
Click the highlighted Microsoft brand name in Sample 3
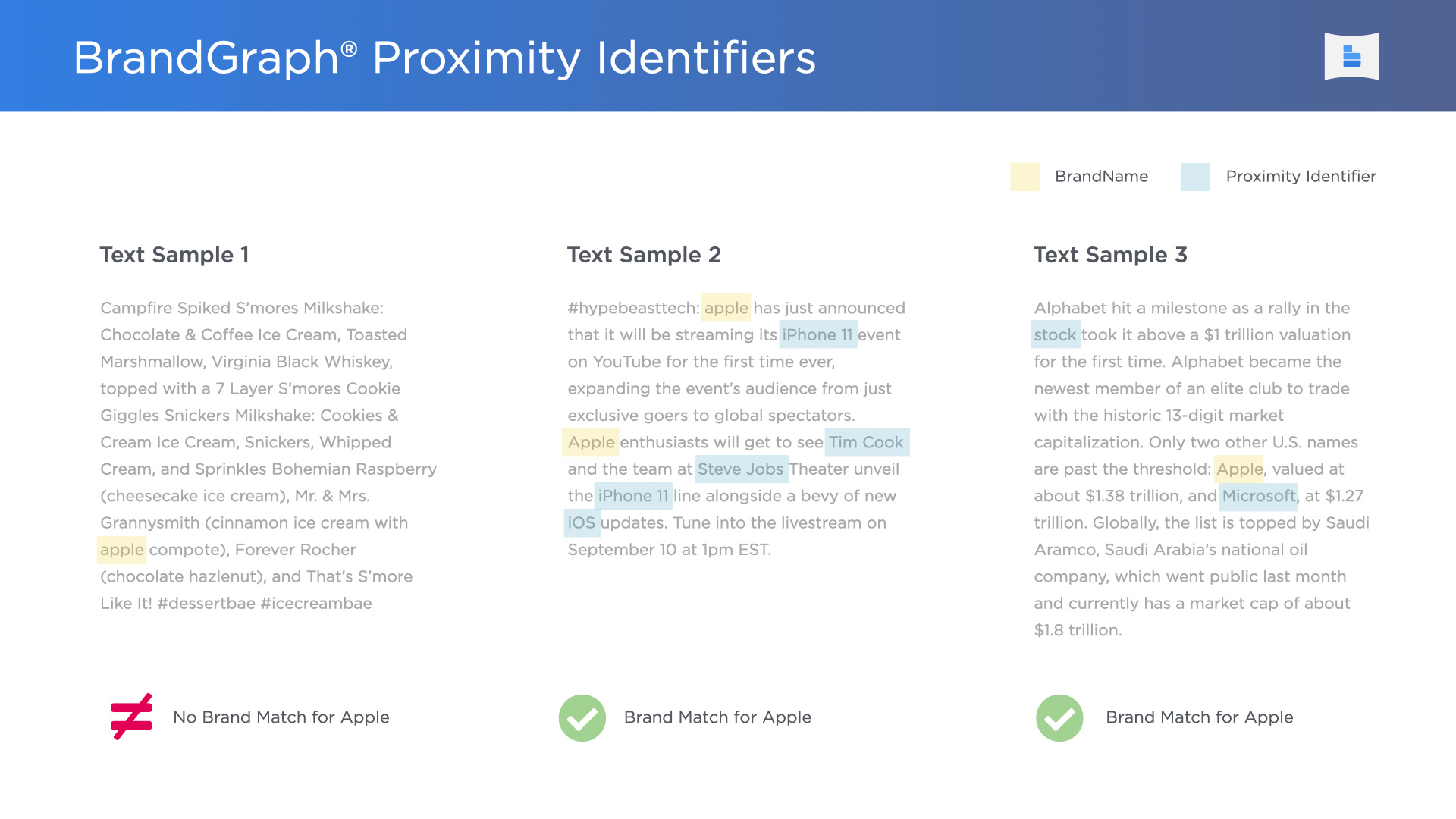pos(1258,494)
